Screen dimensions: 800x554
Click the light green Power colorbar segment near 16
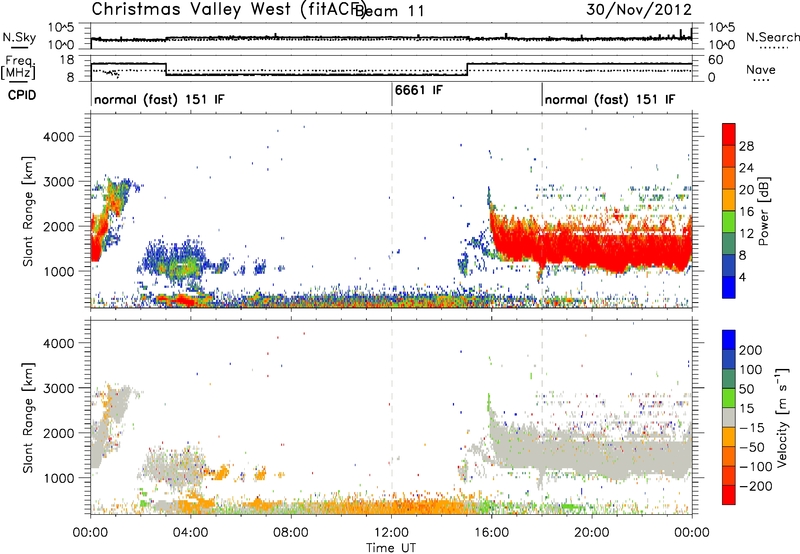(729, 222)
